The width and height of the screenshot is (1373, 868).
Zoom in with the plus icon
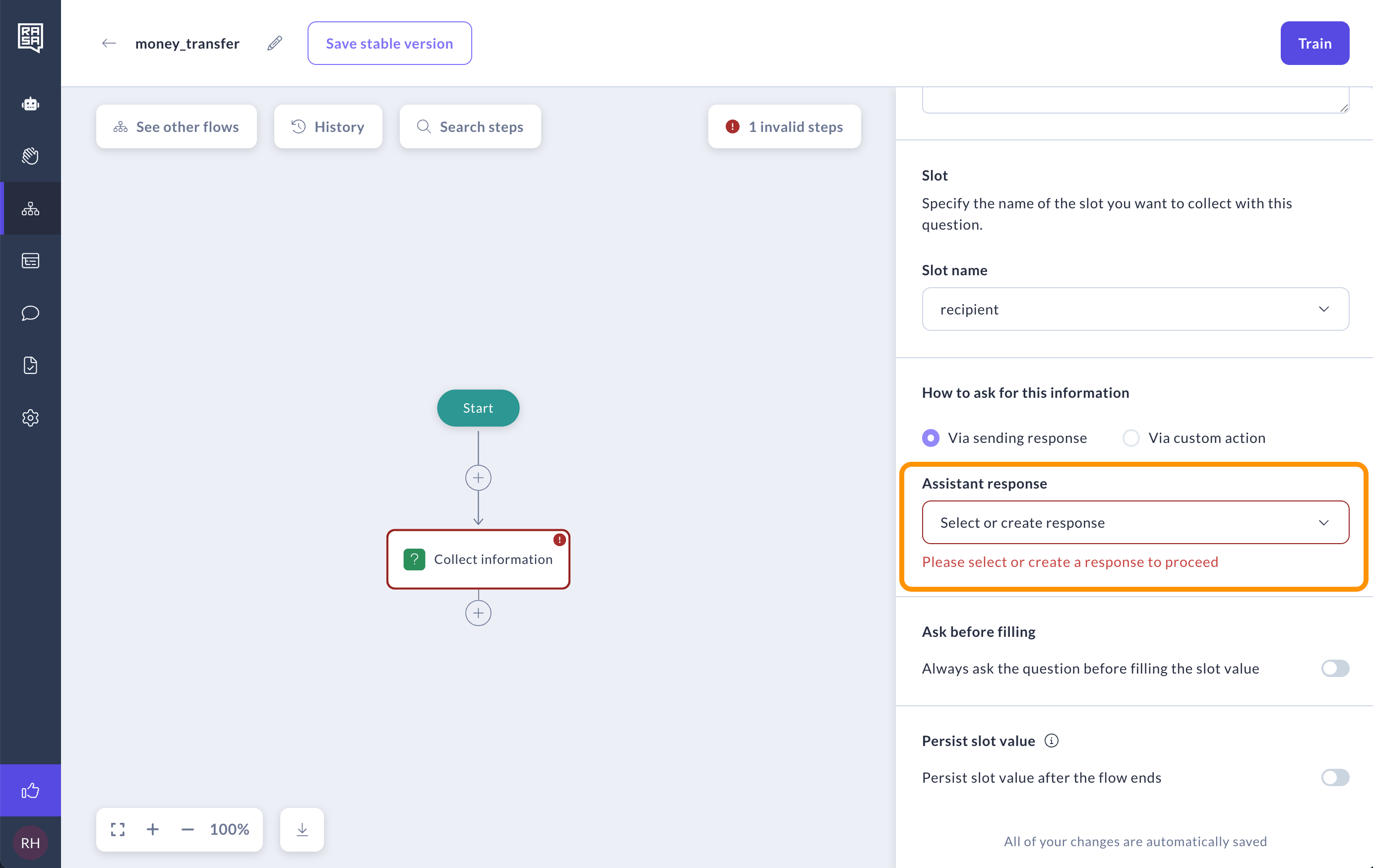[153, 829]
